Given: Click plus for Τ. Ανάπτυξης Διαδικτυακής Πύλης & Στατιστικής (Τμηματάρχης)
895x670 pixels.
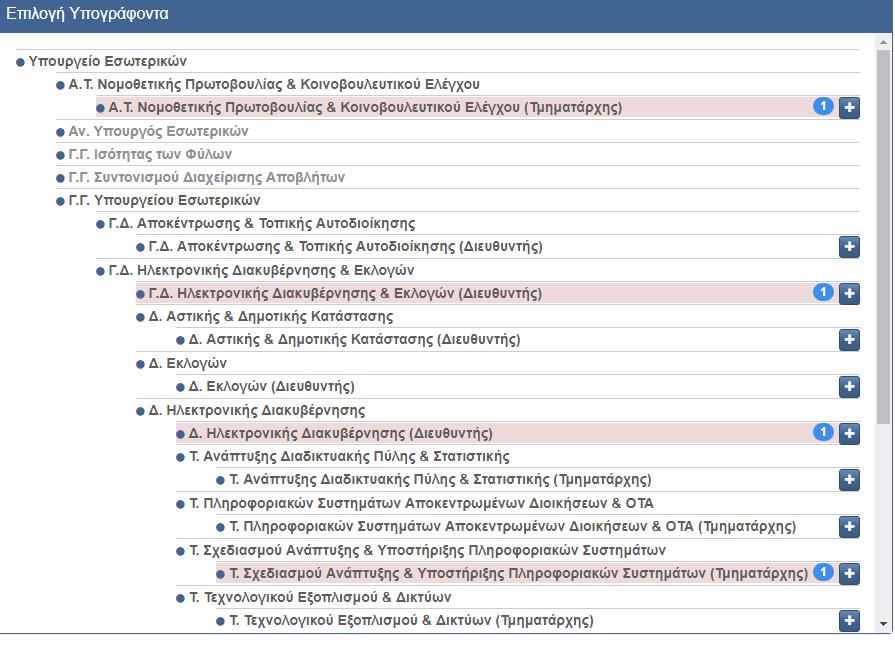Looking at the screenshot, I should click(x=849, y=479).
